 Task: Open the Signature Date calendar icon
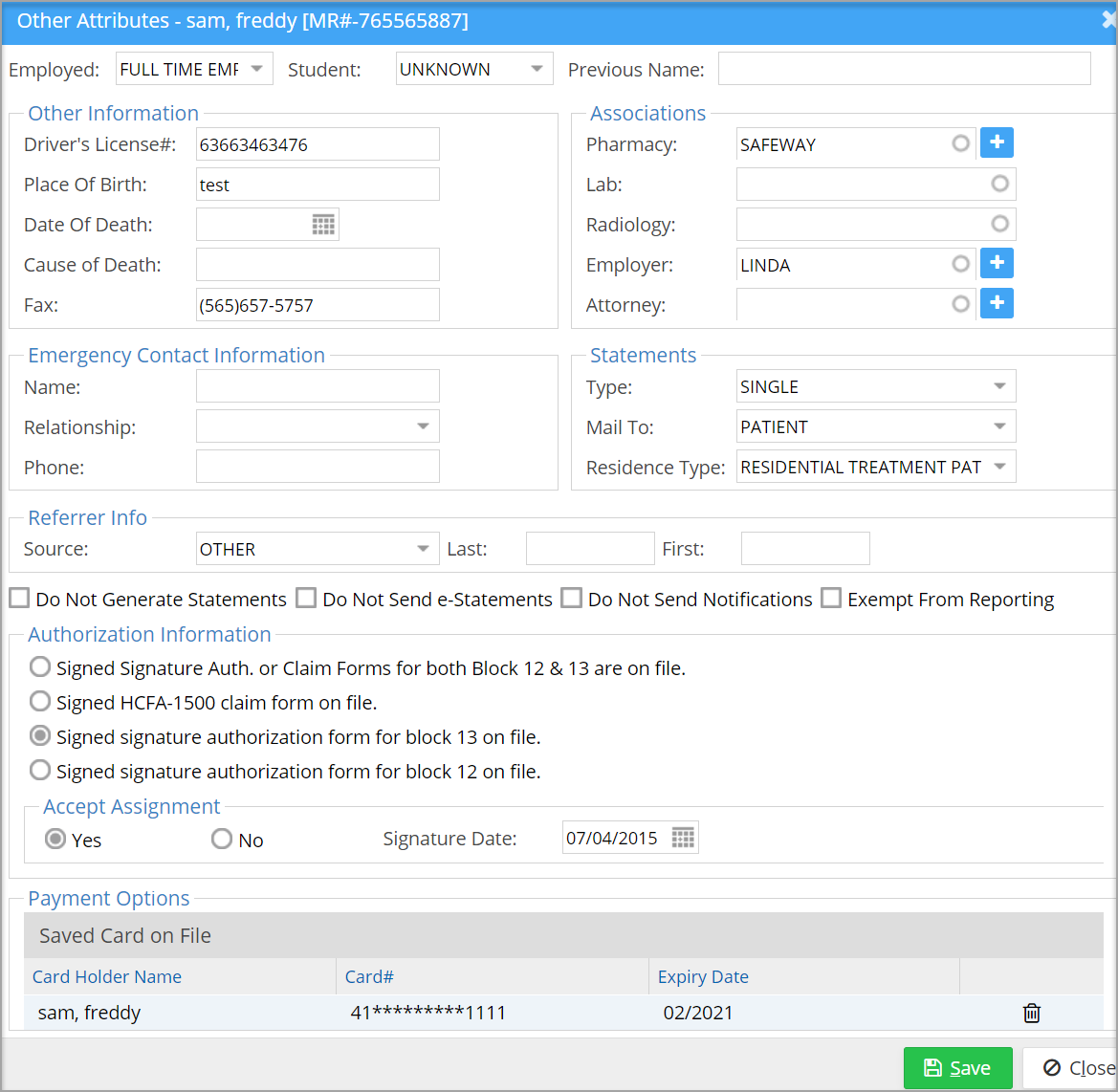683,838
